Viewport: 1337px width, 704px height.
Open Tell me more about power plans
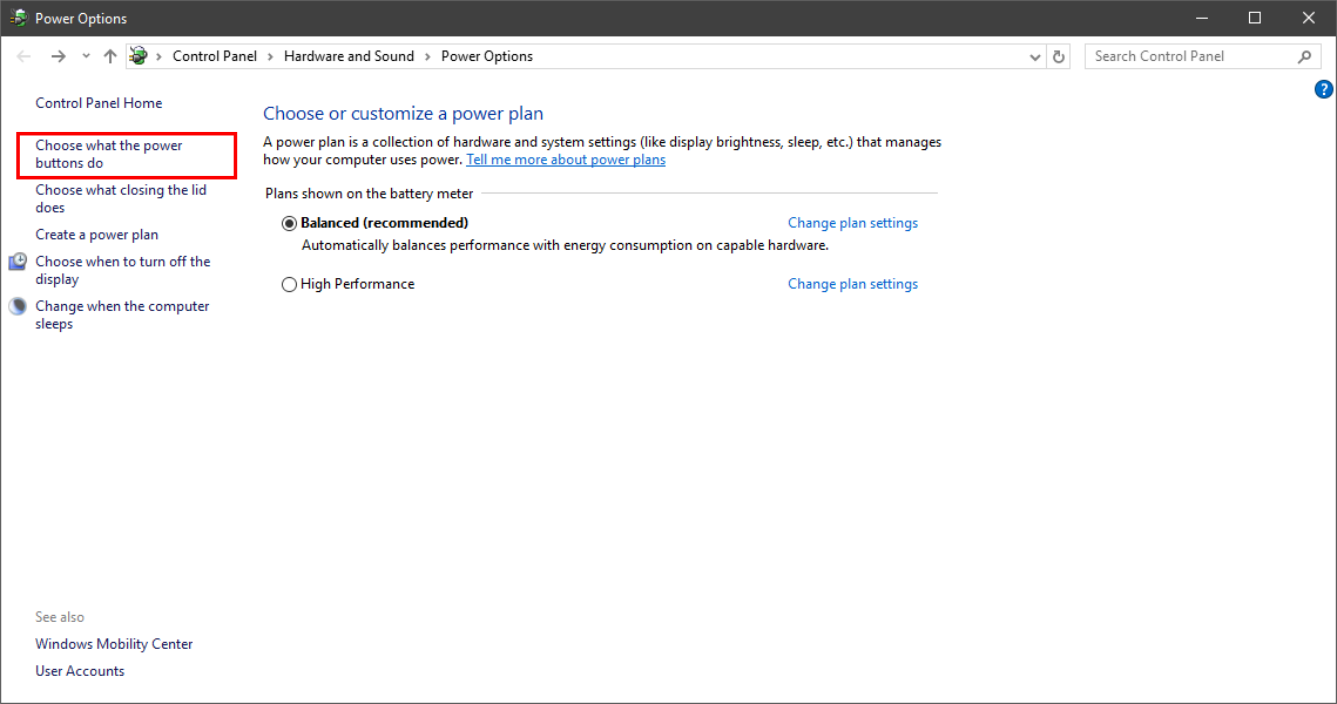click(566, 160)
